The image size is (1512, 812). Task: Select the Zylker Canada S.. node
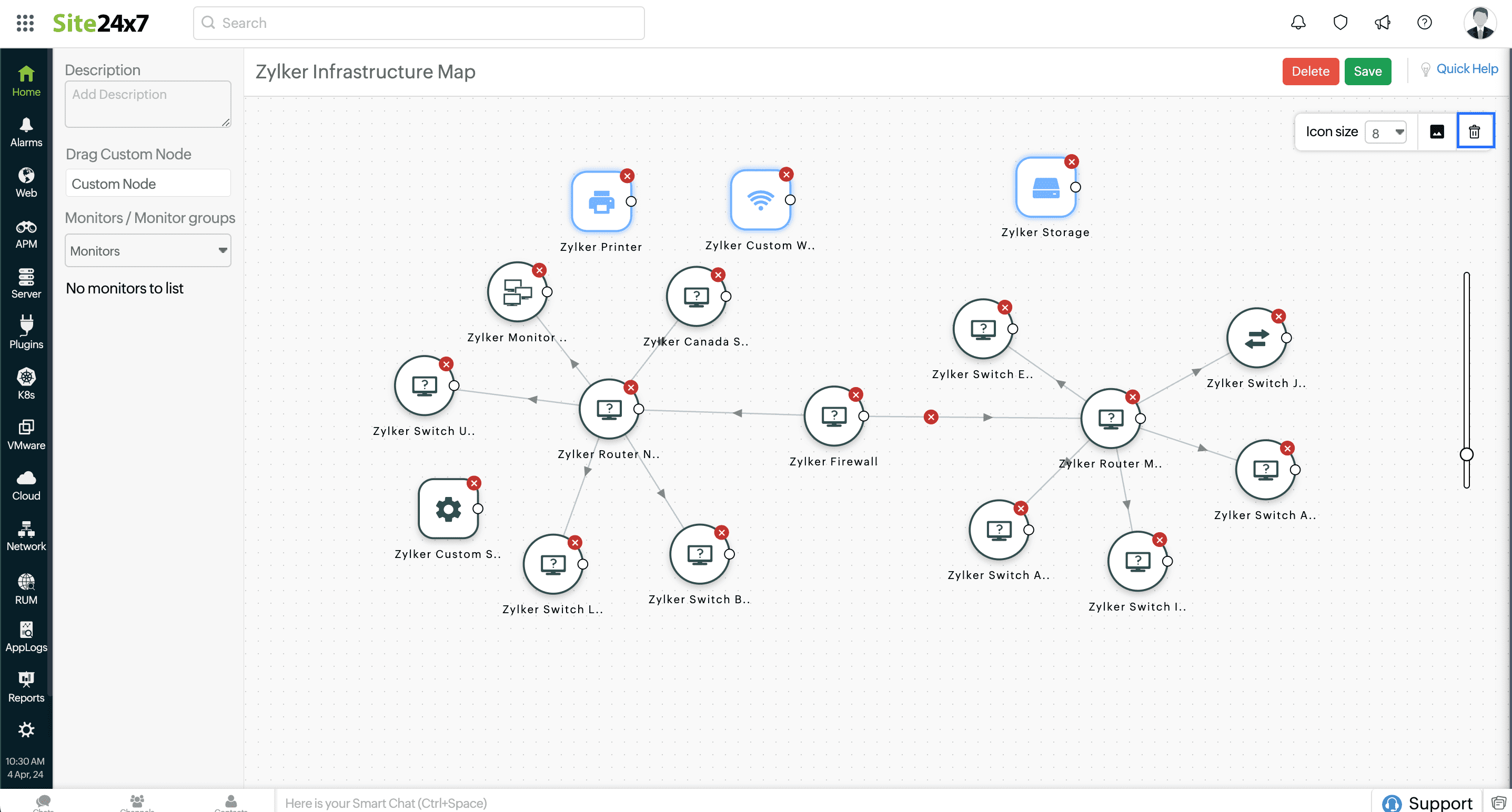(696, 296)
